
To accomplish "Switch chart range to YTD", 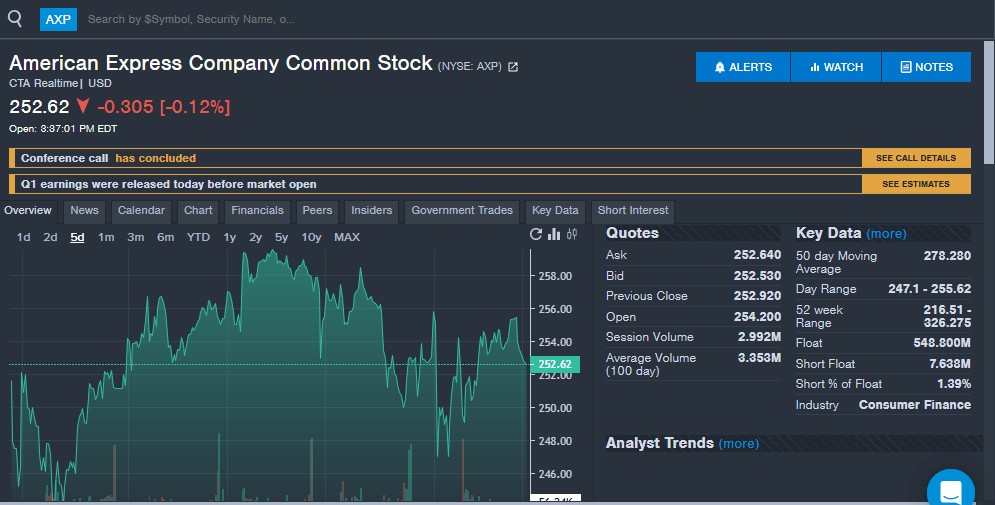I will (x=198, y=237).
